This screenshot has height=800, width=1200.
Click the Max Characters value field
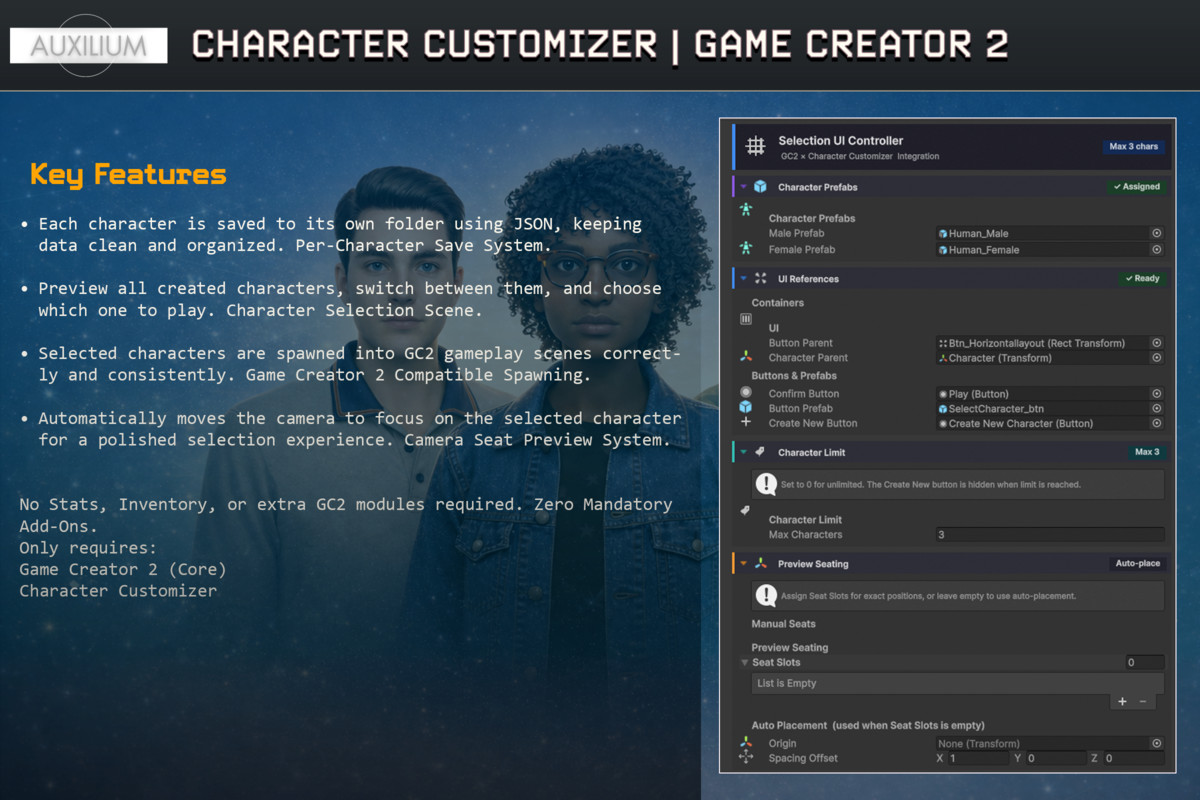pos(1050,535)
